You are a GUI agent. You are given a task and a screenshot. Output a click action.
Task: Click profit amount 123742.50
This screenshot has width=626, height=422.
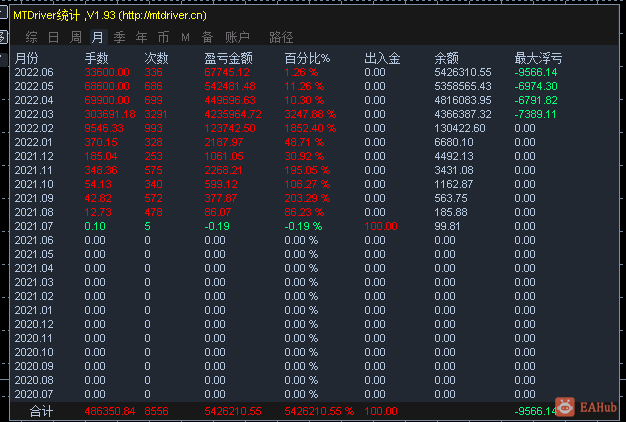click(230, 128)
